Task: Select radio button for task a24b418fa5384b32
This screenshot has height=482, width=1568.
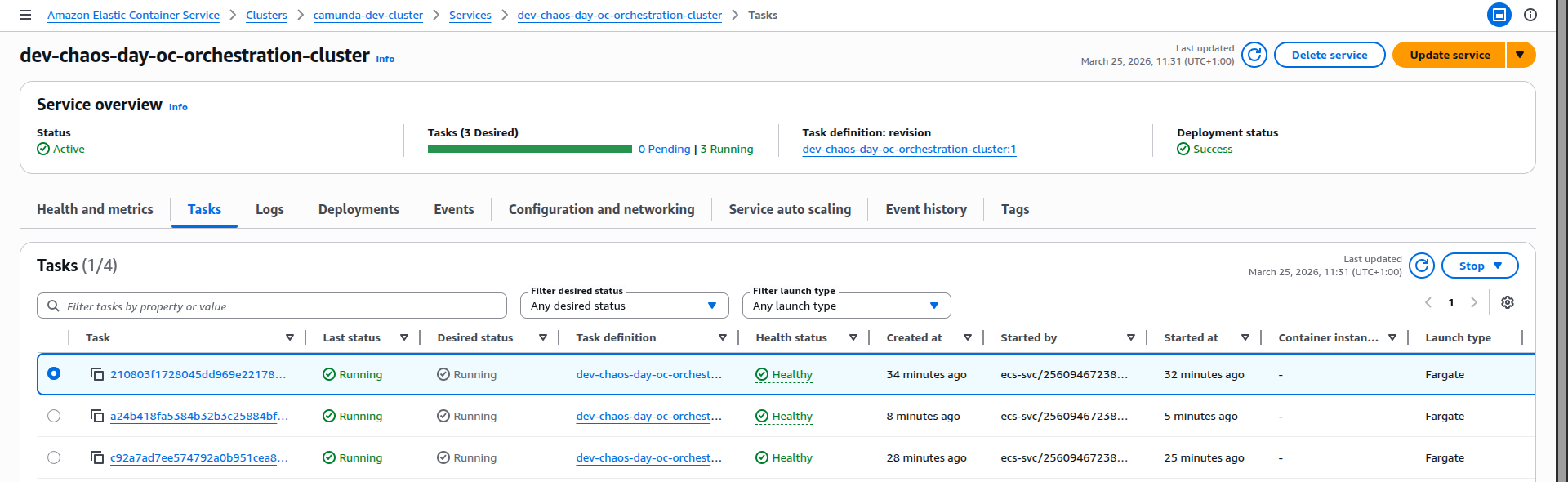Action: [x=54, y=416]
